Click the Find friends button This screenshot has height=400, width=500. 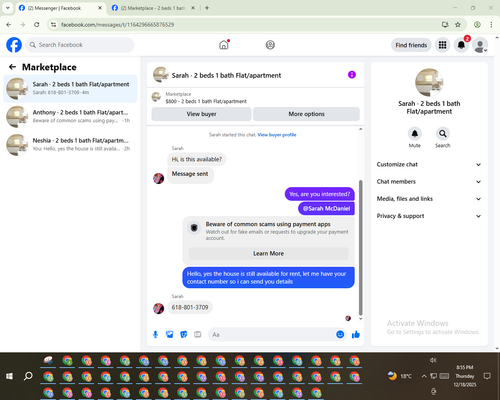[411, 45]
